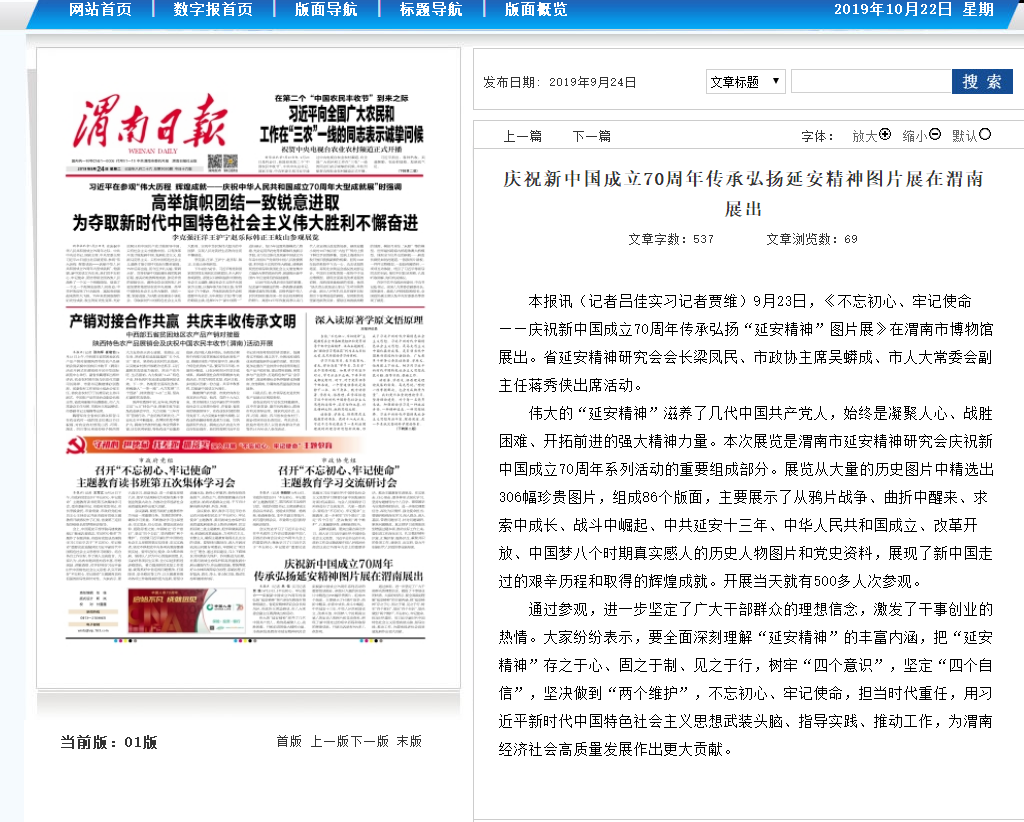Jump to last page 末版

[409, 741]
